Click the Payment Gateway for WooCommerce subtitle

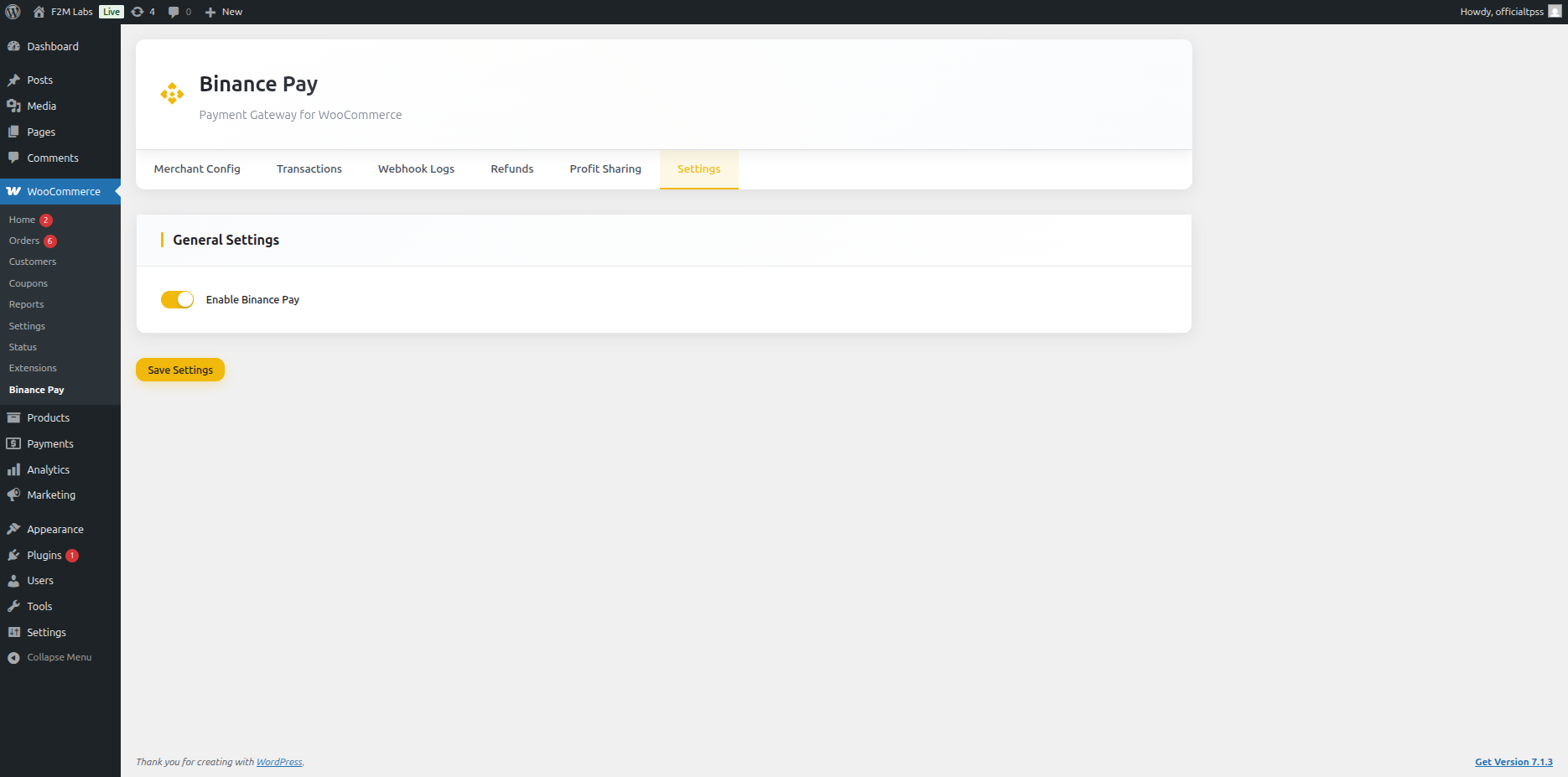coord(300,115)
